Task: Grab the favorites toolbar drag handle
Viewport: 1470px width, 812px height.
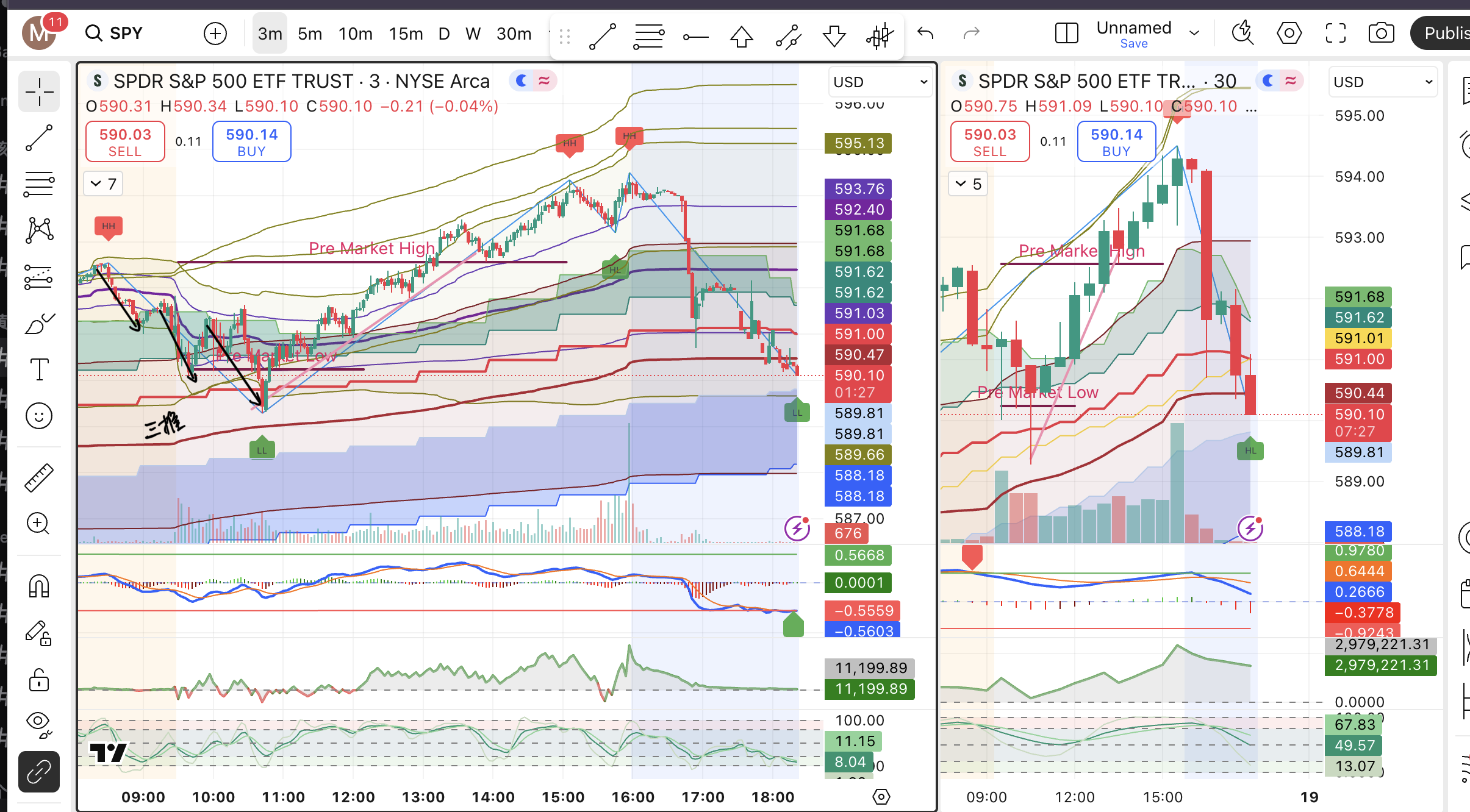Action: tap(565, 37)
